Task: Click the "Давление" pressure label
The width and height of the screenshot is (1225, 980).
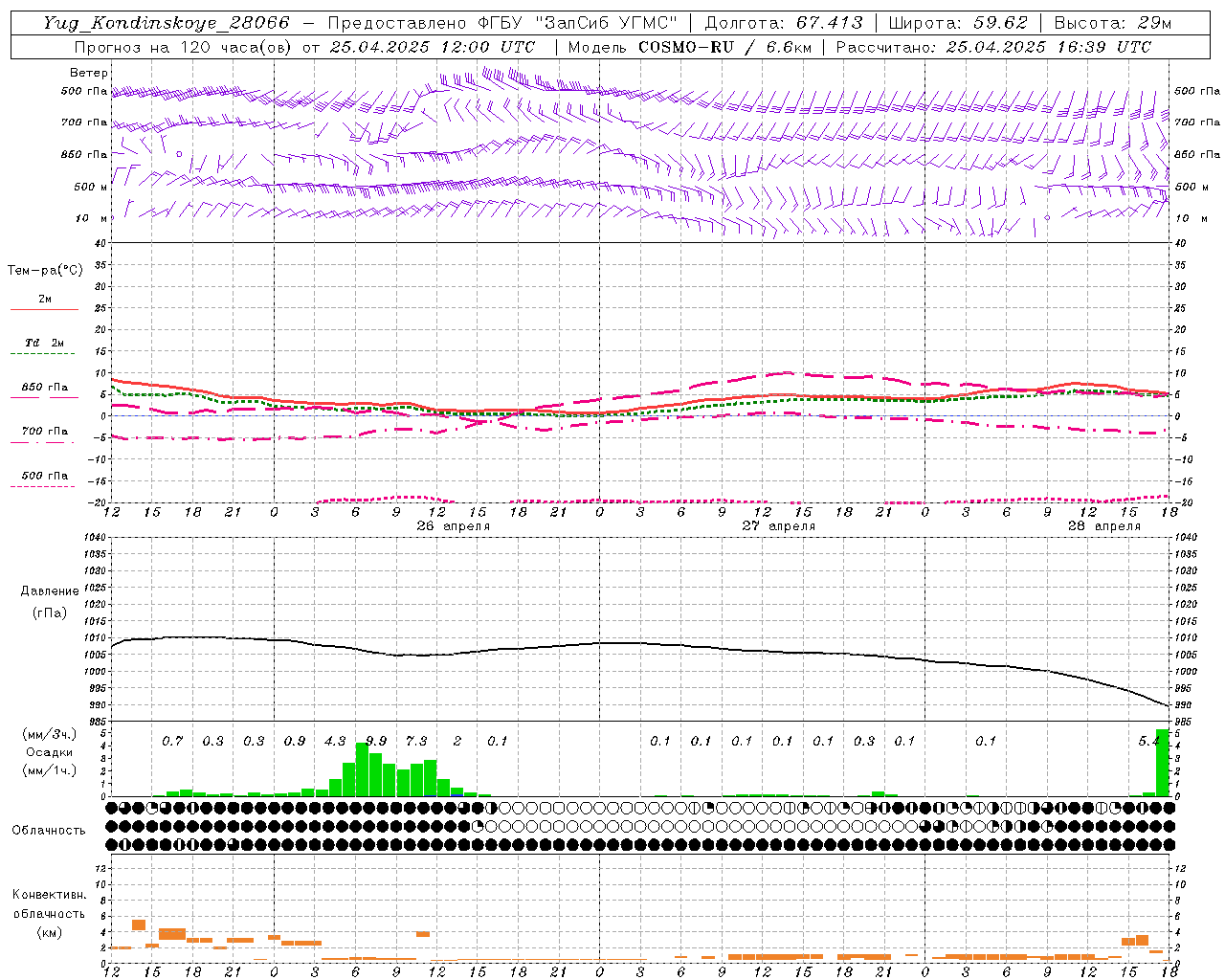Action: [50, 591]
